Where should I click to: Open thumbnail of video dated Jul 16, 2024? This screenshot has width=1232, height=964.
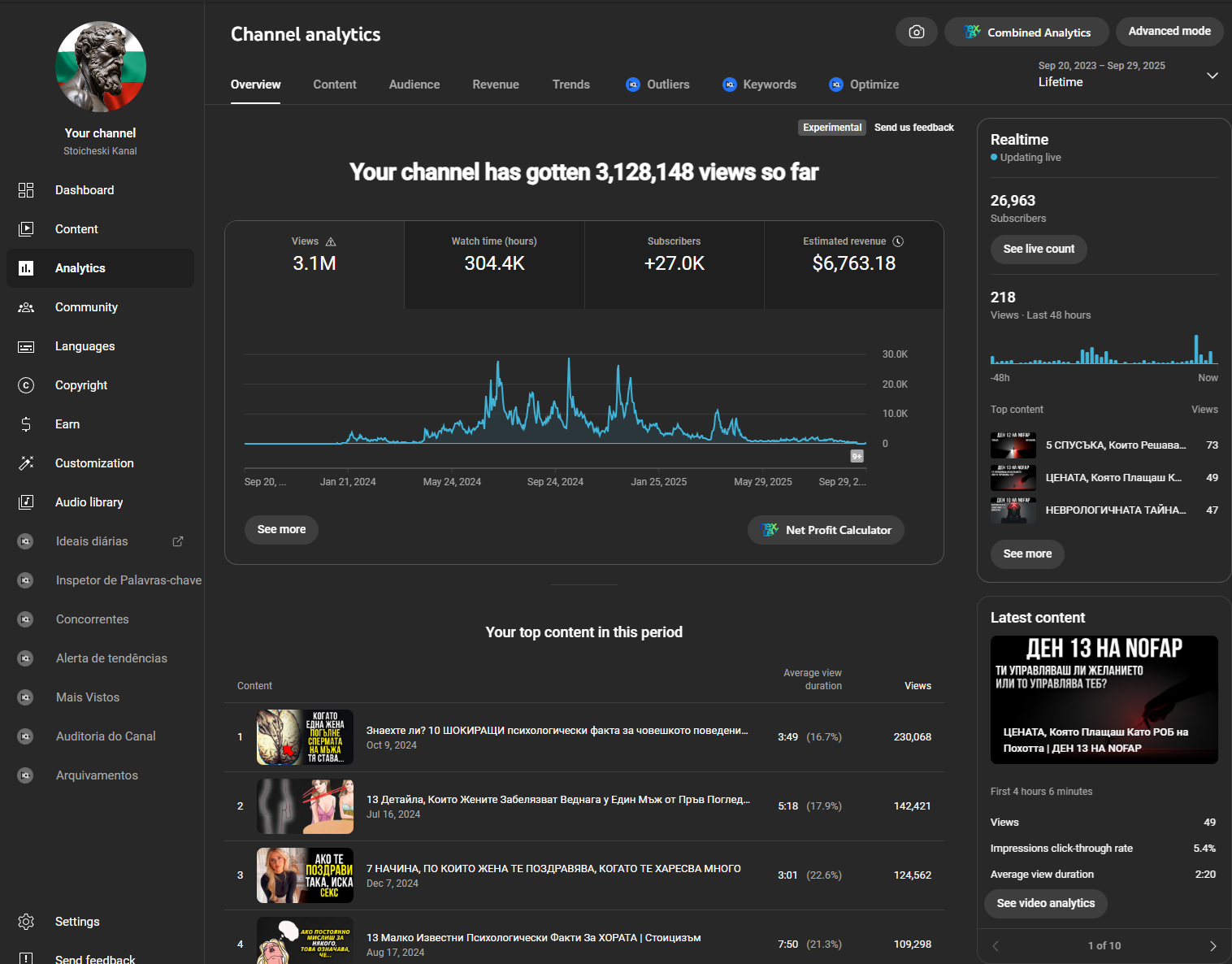pos(306,806)
